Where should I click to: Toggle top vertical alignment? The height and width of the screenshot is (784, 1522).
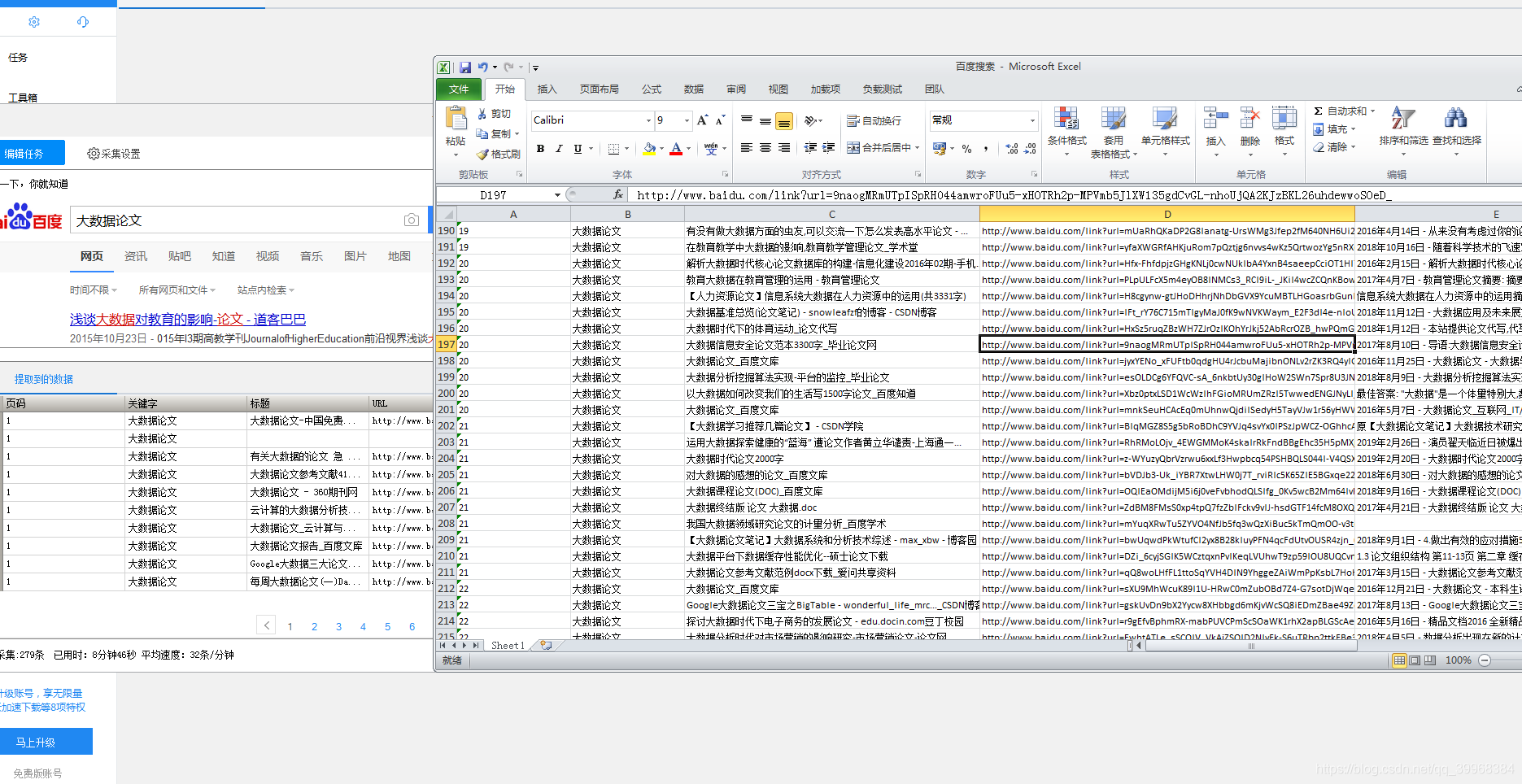746,120
